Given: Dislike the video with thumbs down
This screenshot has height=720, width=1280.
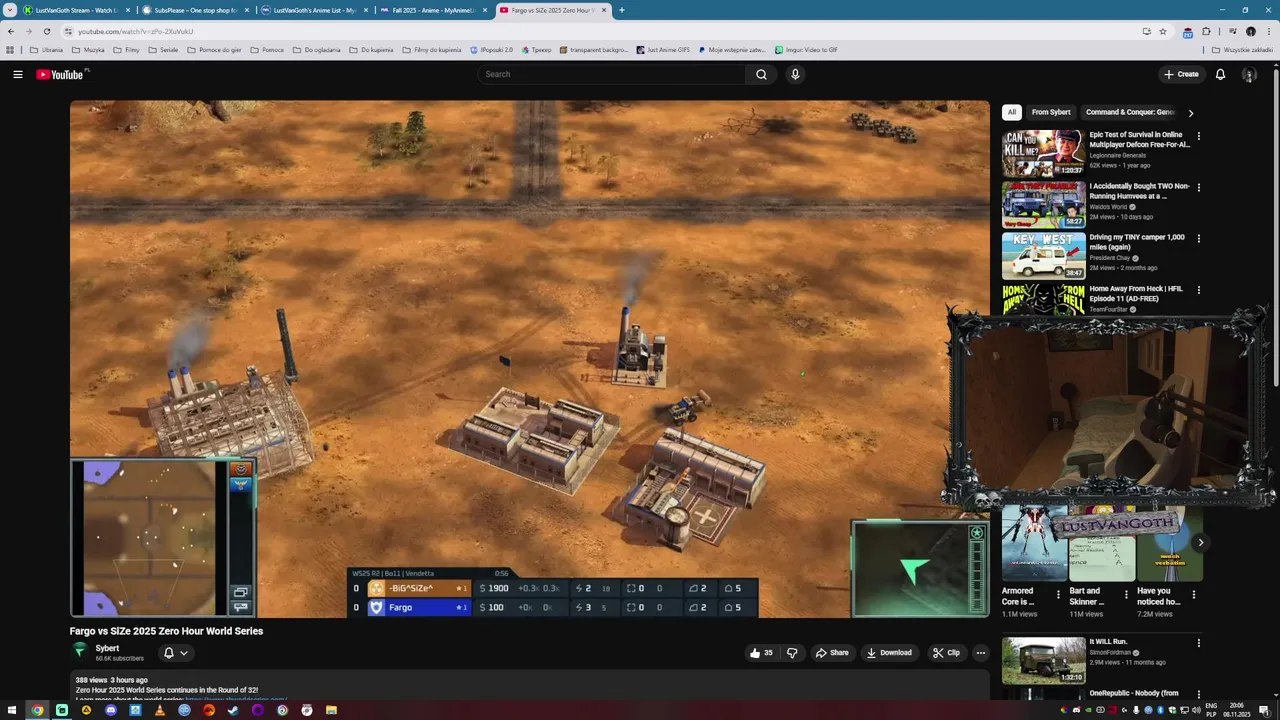Looking at the screenshot, I should click(x=792, y=653).
